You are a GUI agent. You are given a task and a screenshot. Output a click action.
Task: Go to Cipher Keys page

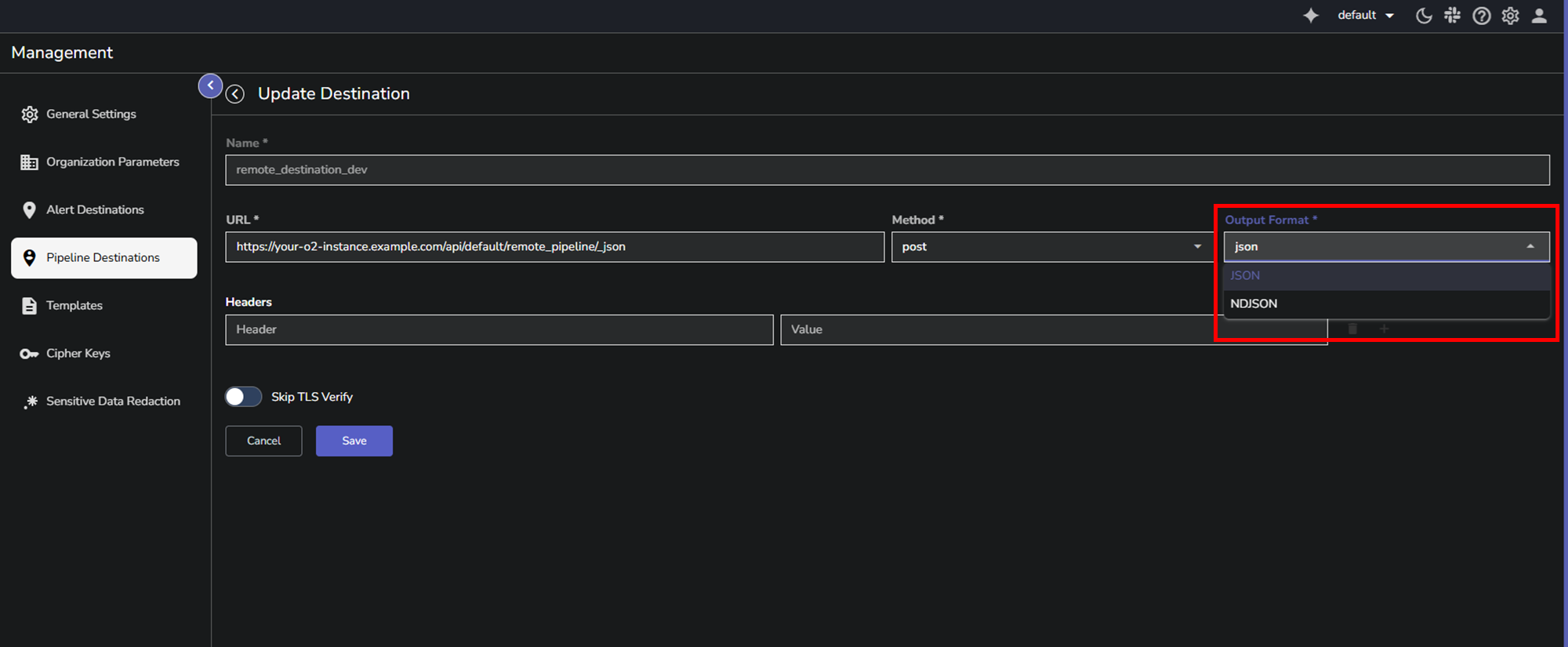[x=78, y=354]
